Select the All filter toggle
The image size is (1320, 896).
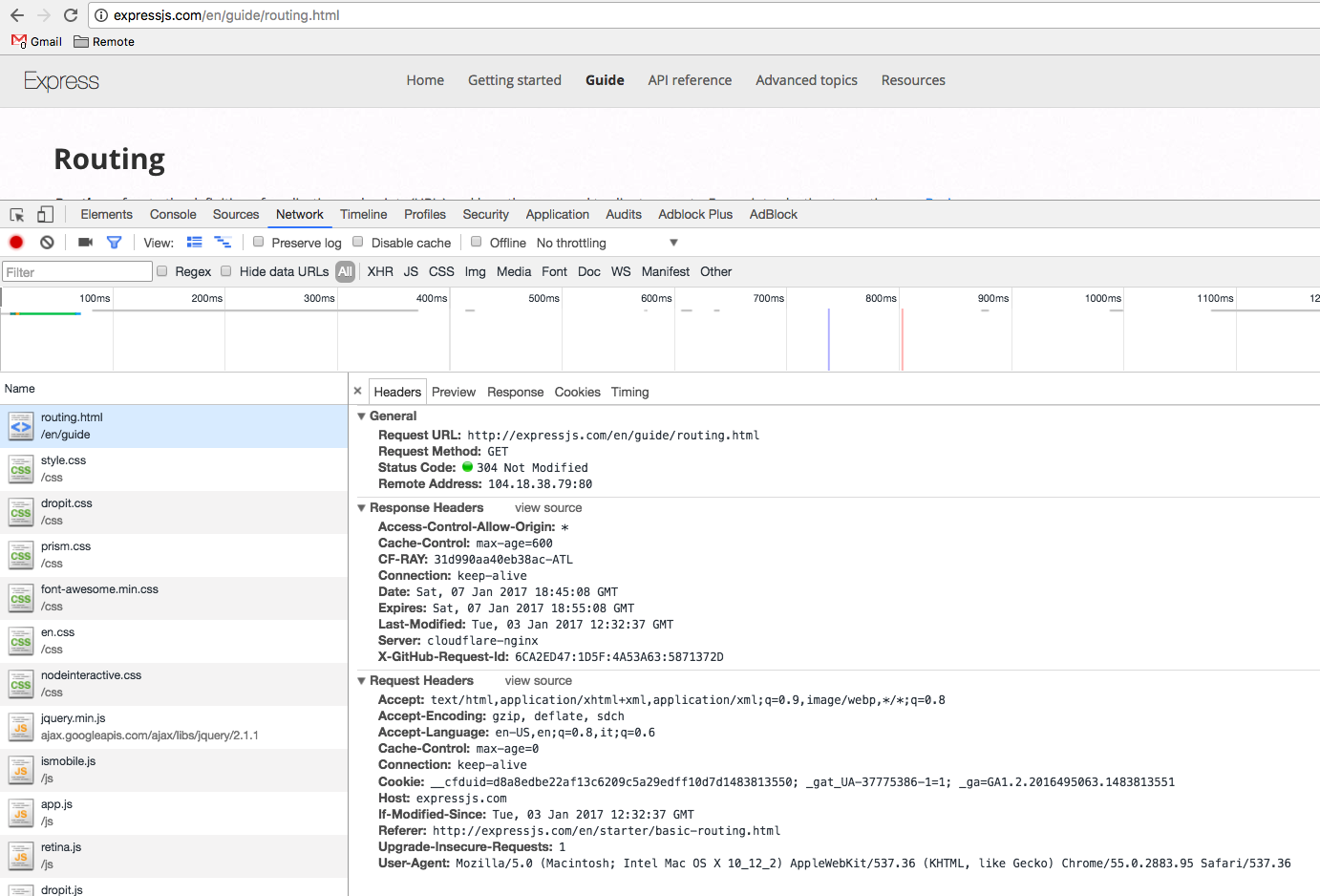click(x=346, y=271)
